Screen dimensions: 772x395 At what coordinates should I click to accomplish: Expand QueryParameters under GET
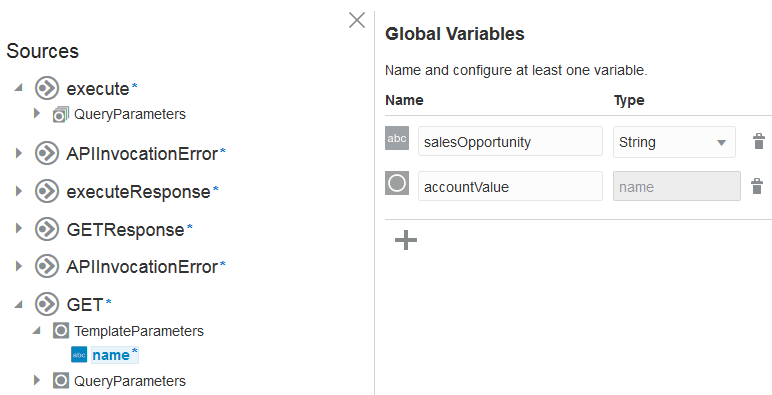pos(37,380)
